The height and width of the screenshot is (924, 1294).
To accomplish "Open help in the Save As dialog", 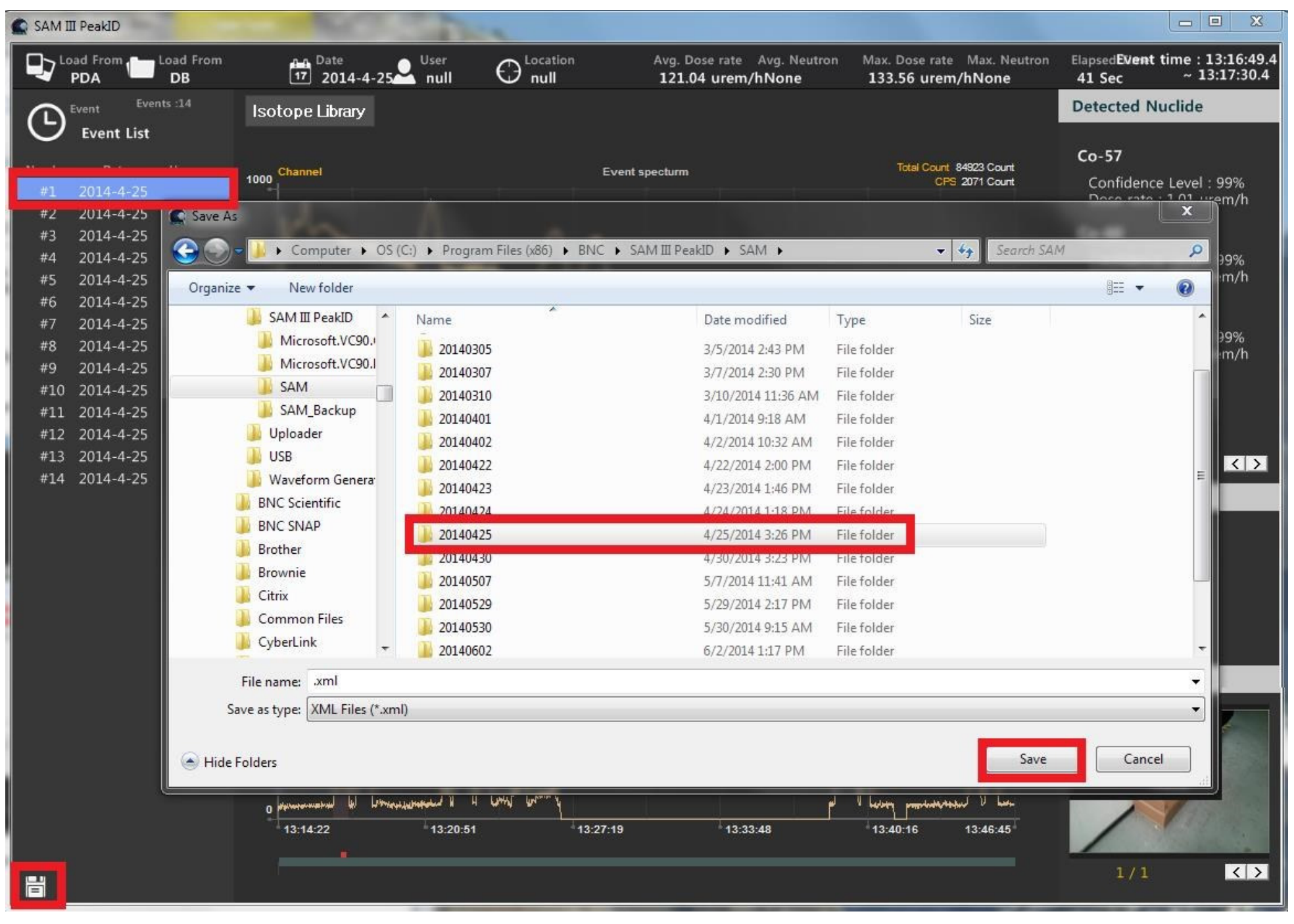I will tap(1185, 288).
